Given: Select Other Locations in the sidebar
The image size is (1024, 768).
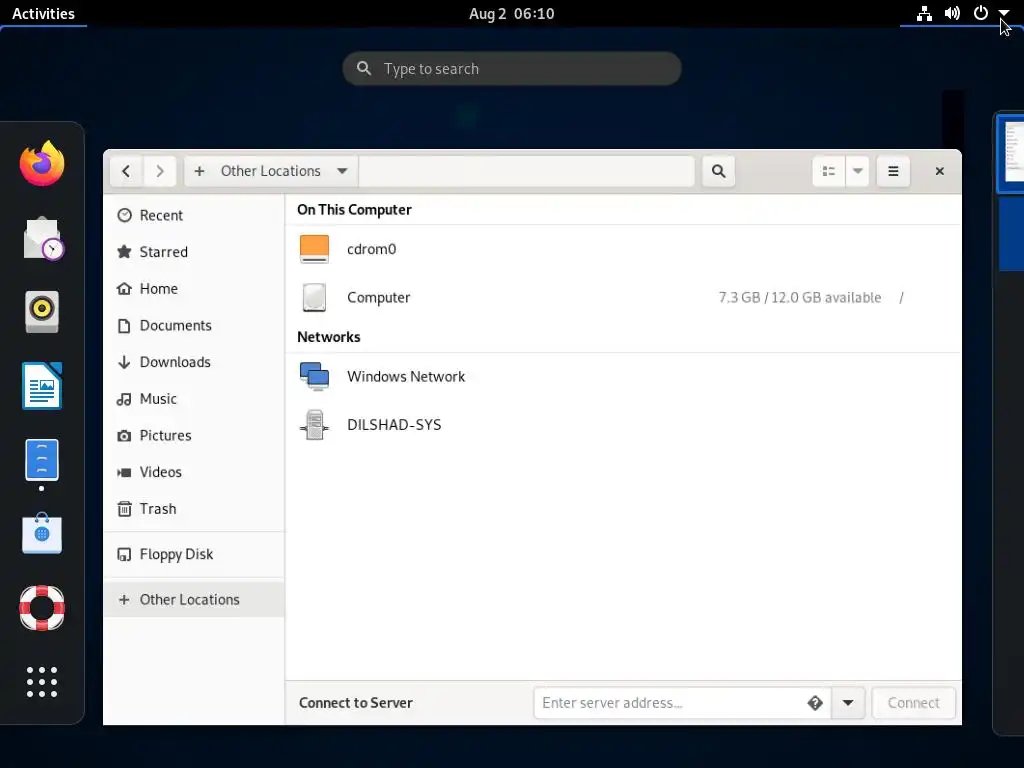Looking at the screenshot, I should [x=193, y=600].
